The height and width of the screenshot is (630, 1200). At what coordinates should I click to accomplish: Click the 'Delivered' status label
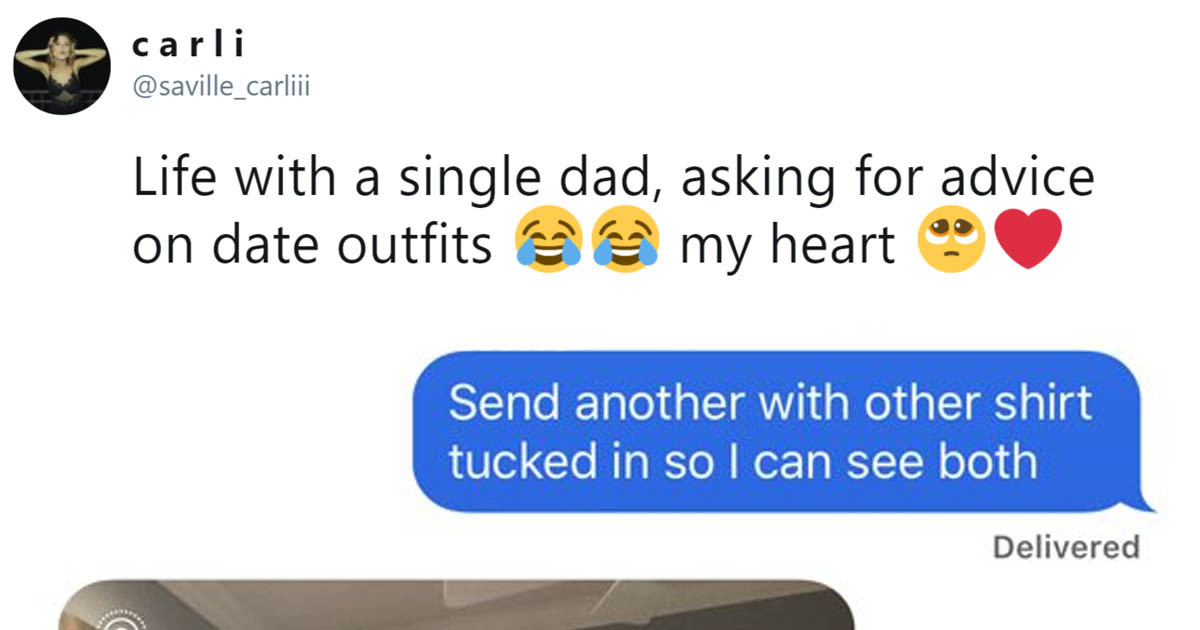click(1065, 546)
